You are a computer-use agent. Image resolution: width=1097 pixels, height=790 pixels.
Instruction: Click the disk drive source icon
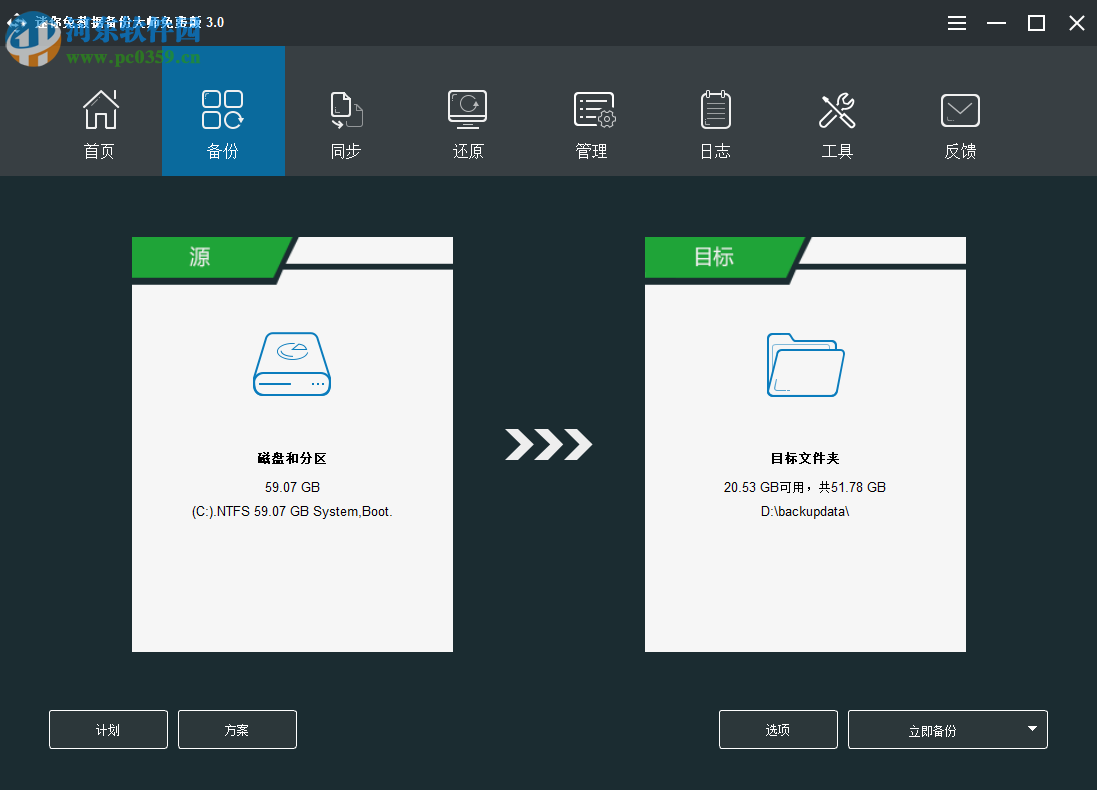coord(292,364)
